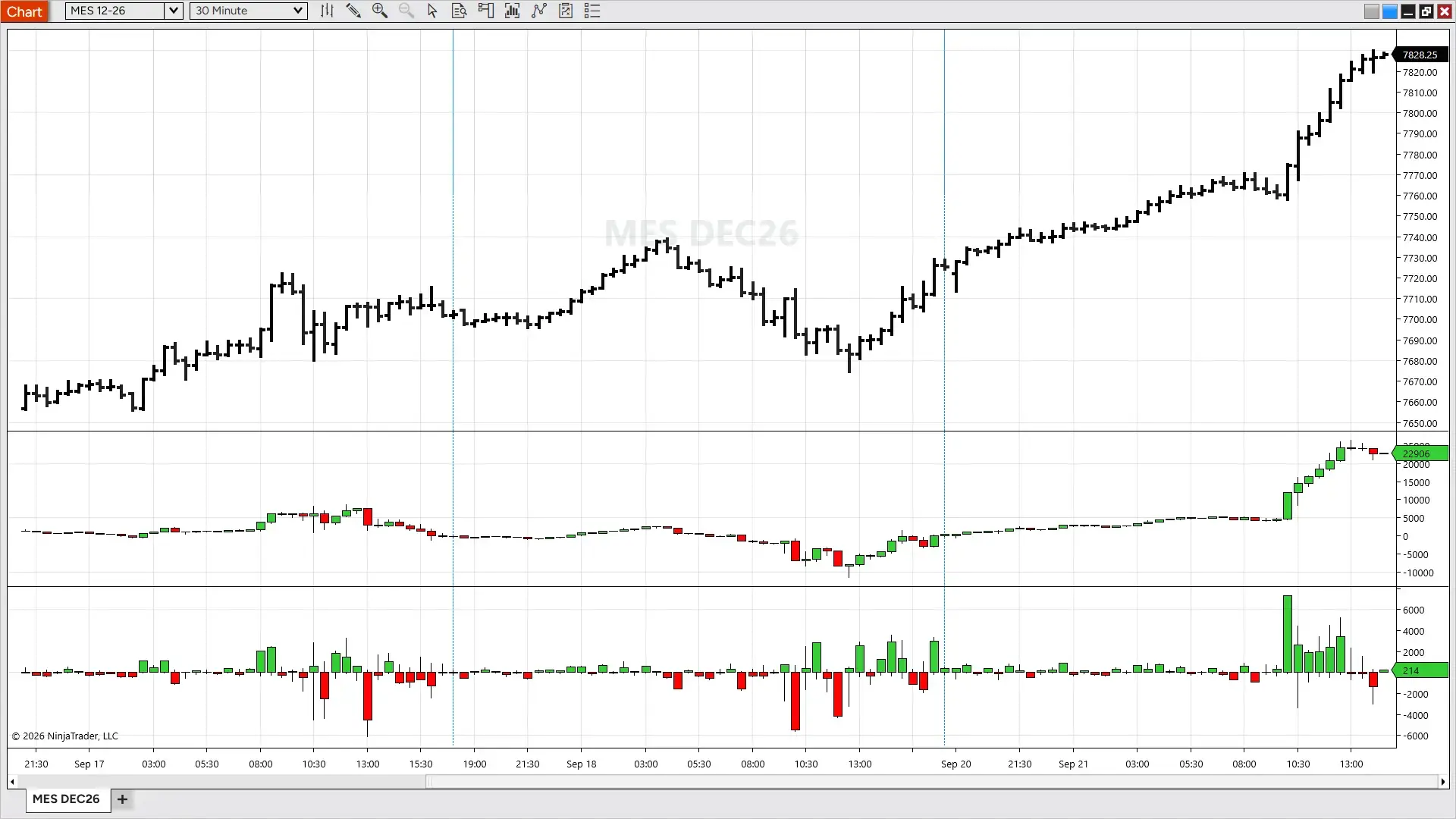Viewport: 1456px width, 819px height.
Task: Restore the chart window size
Action: (x=1426, y=11)
